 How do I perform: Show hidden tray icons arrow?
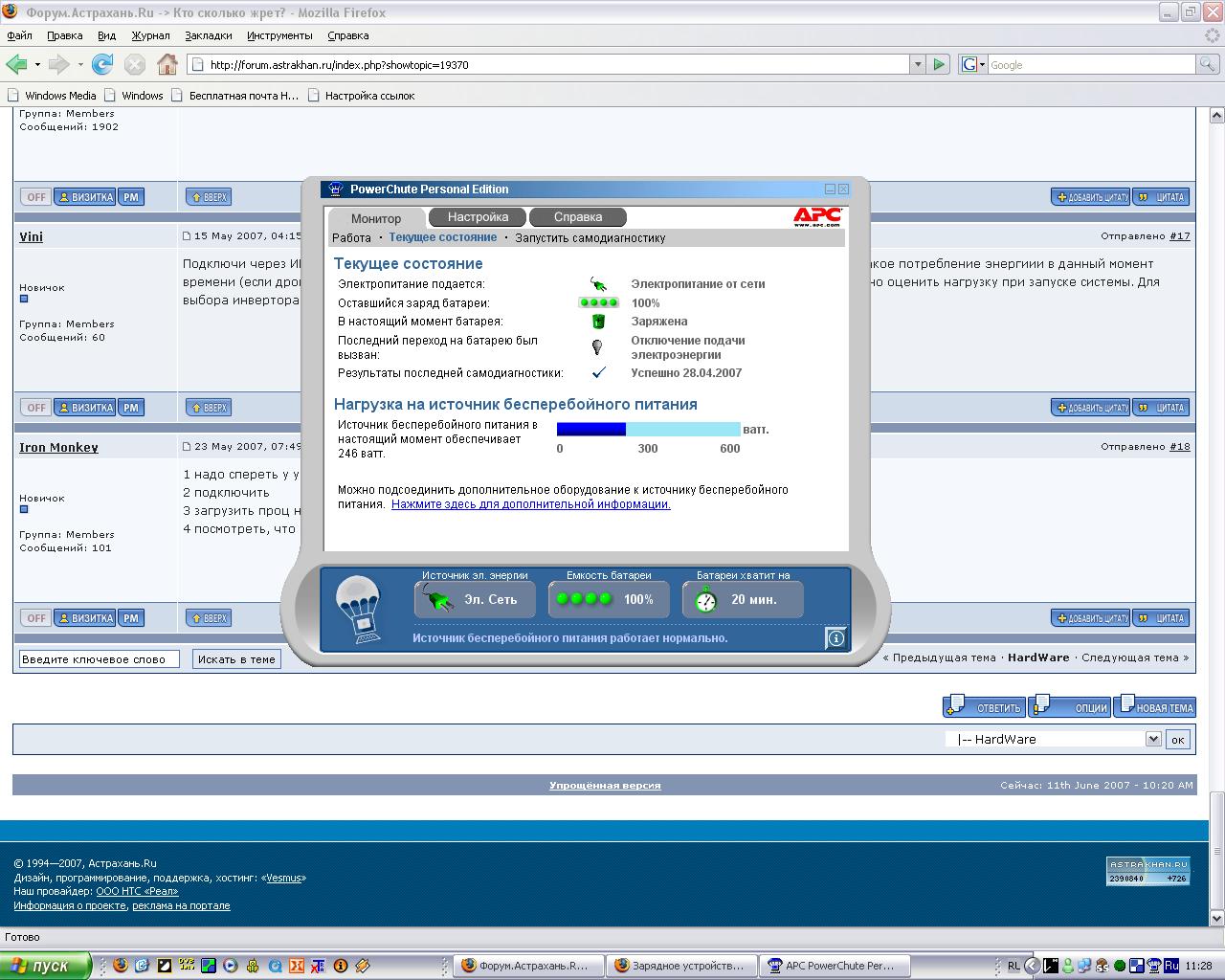(1033, 966)
